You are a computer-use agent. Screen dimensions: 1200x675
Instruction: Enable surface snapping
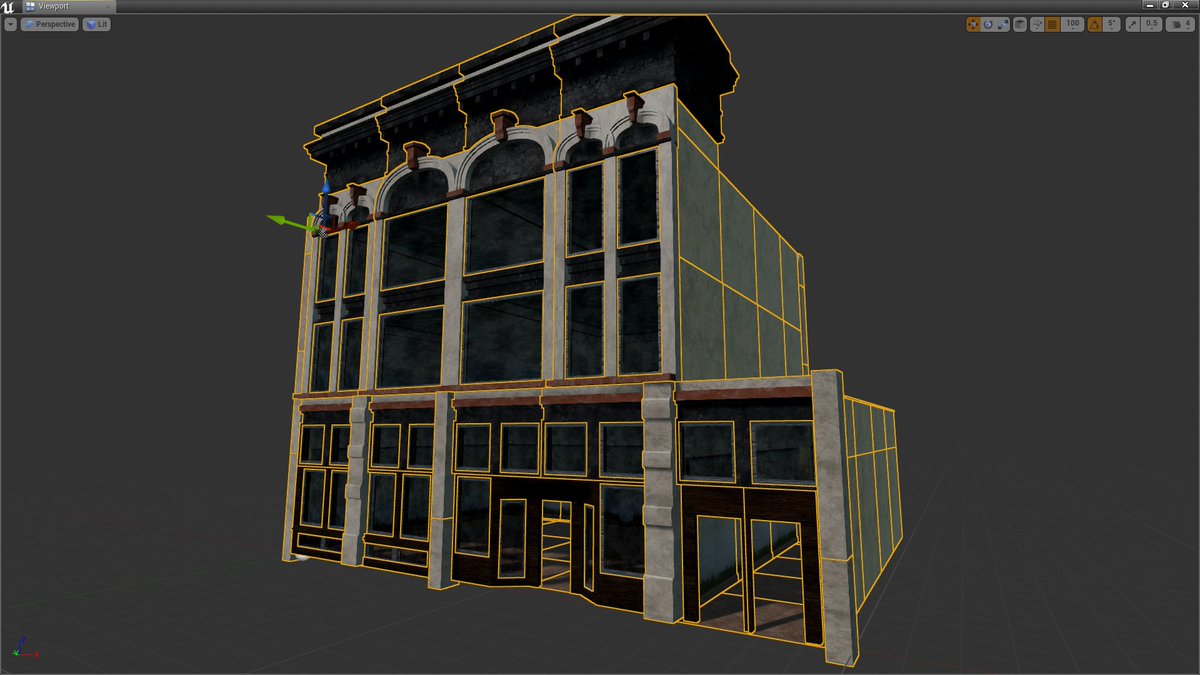coord(1038,24)
